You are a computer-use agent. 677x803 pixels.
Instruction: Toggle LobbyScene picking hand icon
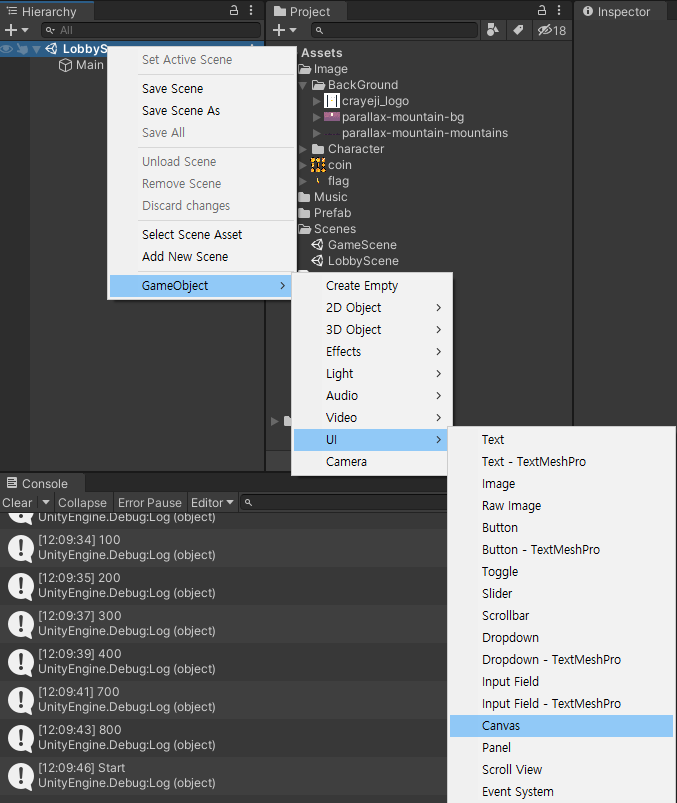22,49
